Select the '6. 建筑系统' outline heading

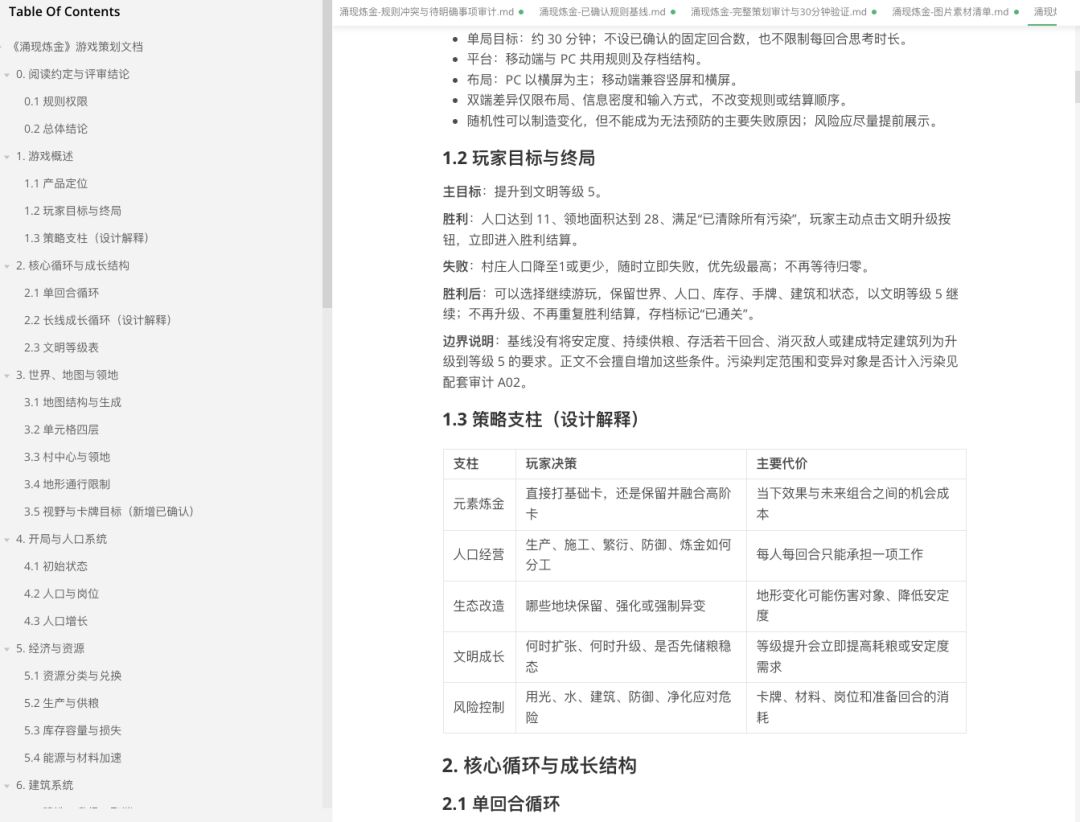click(x=44, y=785)
